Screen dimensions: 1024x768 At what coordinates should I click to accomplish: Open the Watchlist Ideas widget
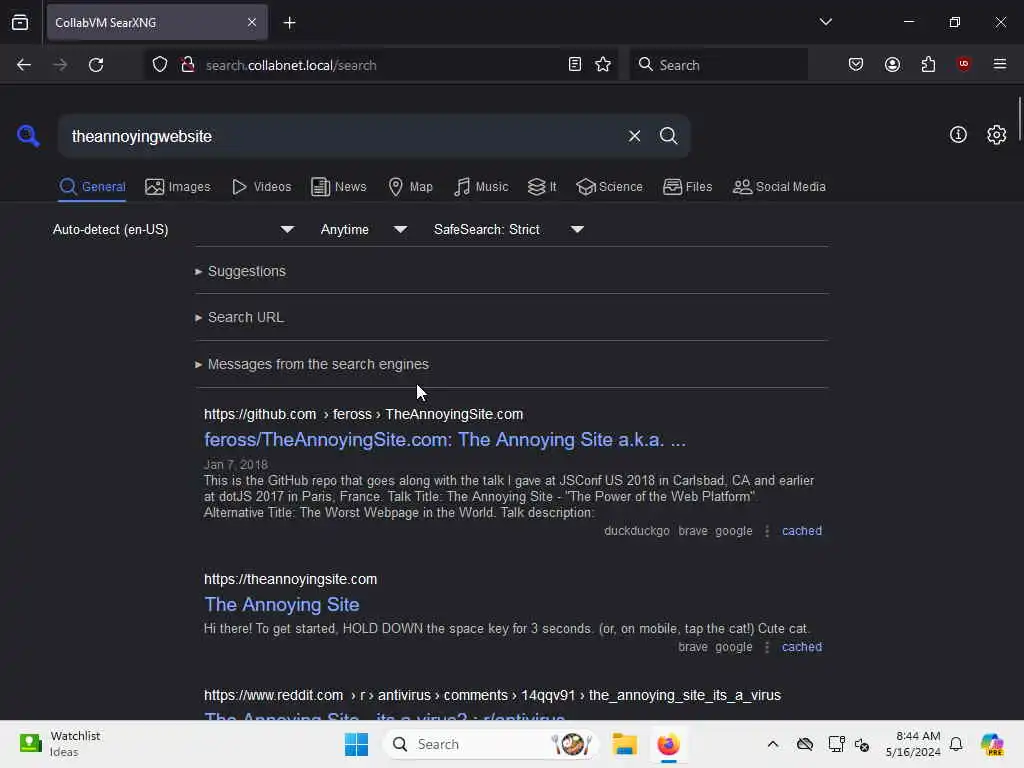click(60, 744)
